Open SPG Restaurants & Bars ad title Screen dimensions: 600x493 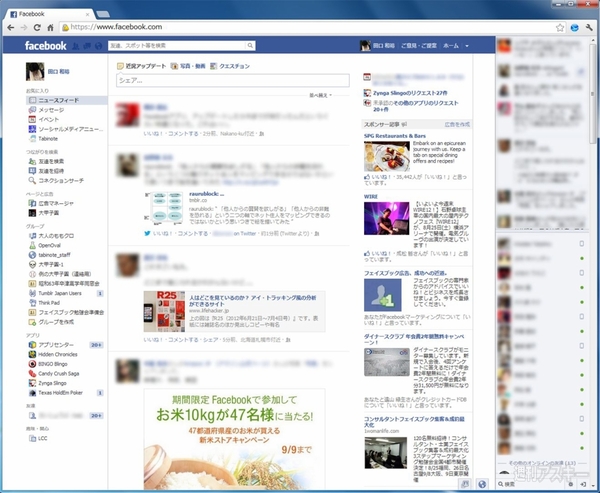[x=395, y=136]
